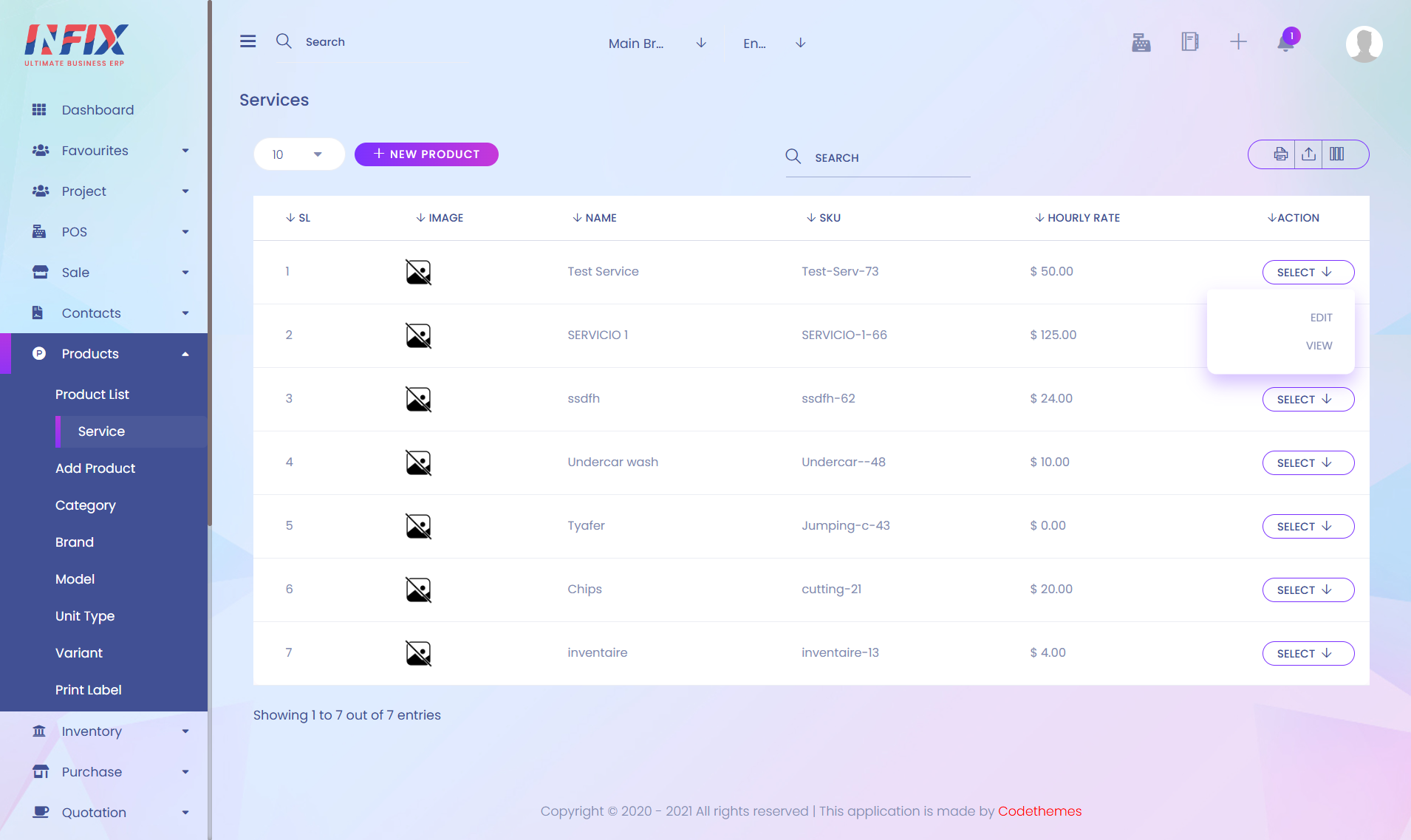Click the INFIX logo

point(76,45)
